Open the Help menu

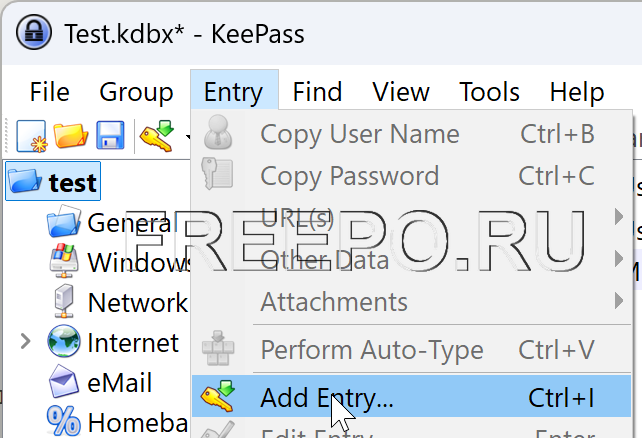tap(577, 92)
